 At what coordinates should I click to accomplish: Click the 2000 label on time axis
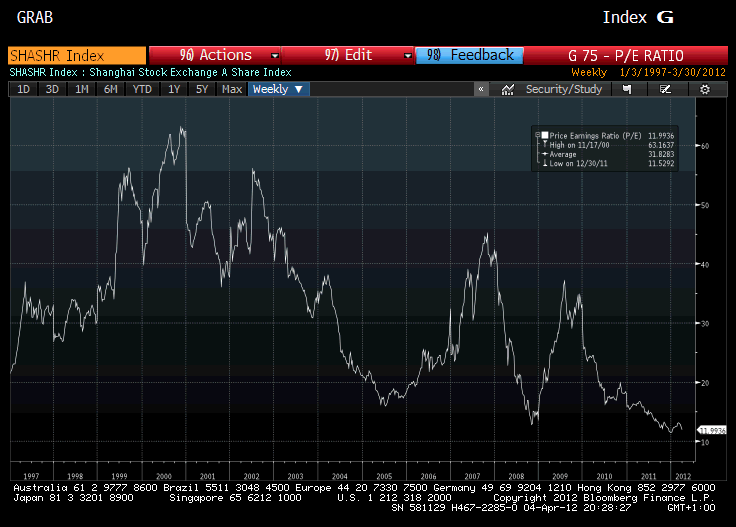tap(164, 476)
